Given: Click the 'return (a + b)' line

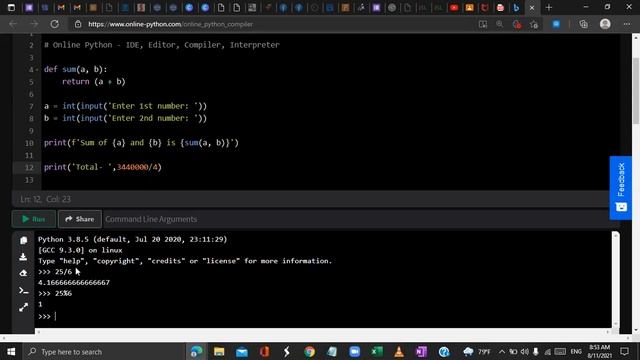Looking at the screenshot, I should pyautogui.click(x=93, y=81).
